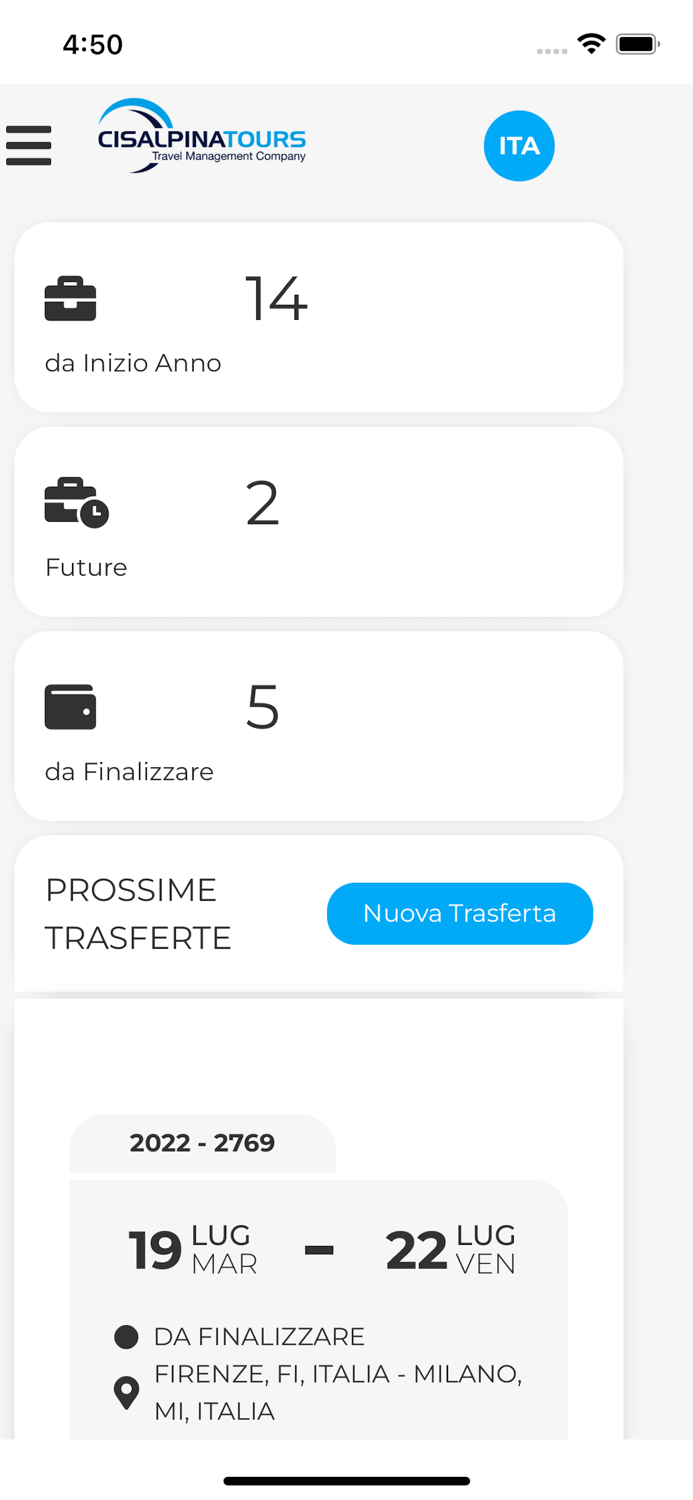Tap the Wi-Fi indicator in the status bar
The image size is (693, 1500).
pyautogui.click(x=590, y=43)
